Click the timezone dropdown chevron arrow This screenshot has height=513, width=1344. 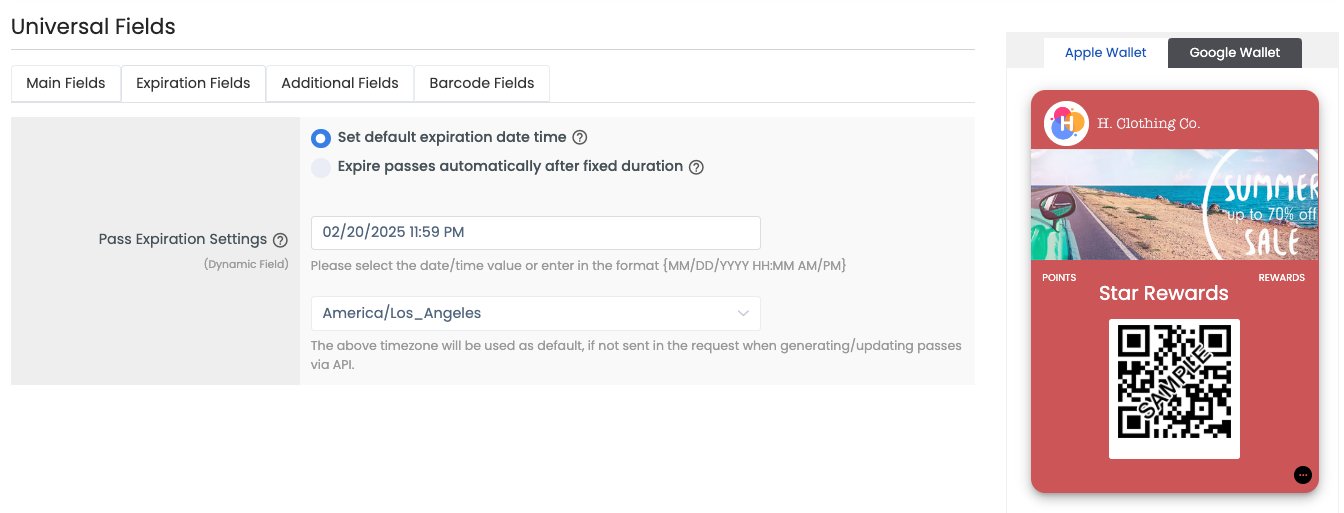click(x=743, y=314)
